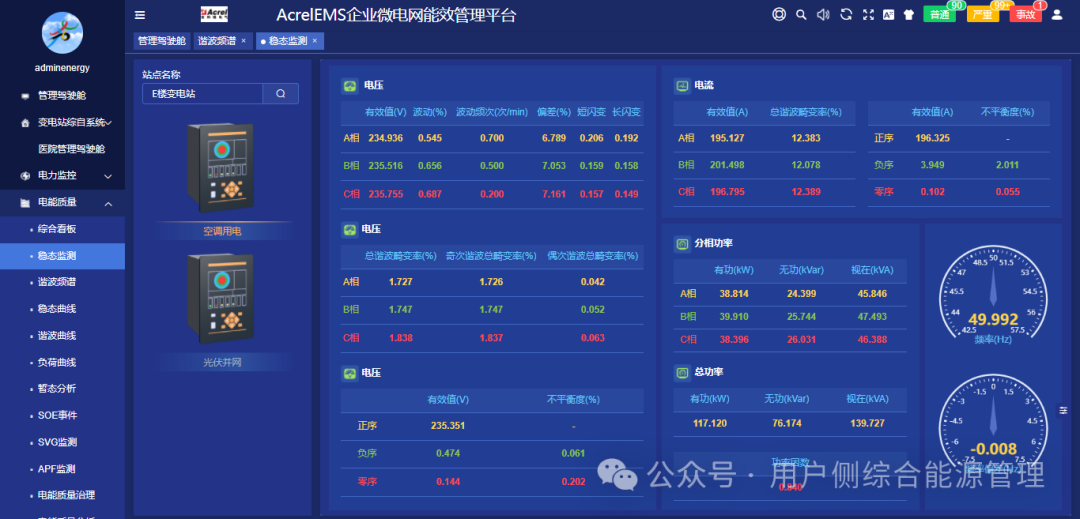
Task: Collapse 电能质量 menu chevron
Action: (108, 203)
